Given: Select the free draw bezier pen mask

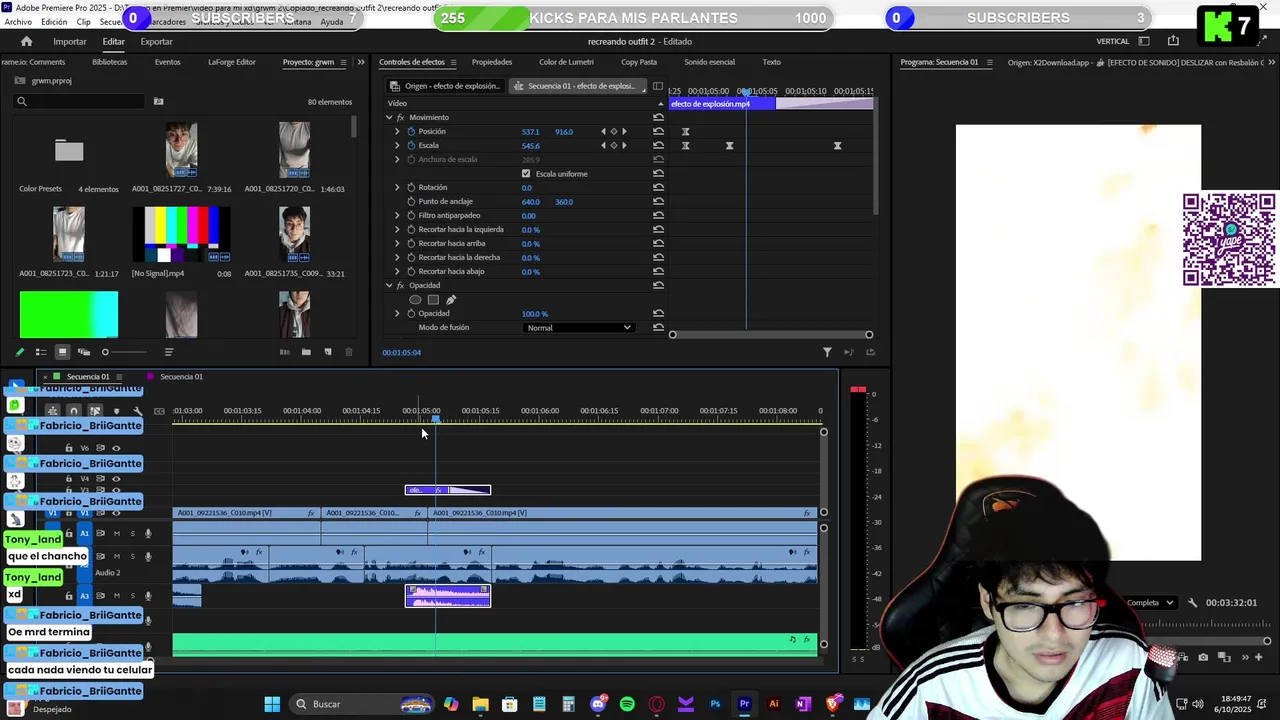Looking at the screenshot, I should click(x=451, y=299).
